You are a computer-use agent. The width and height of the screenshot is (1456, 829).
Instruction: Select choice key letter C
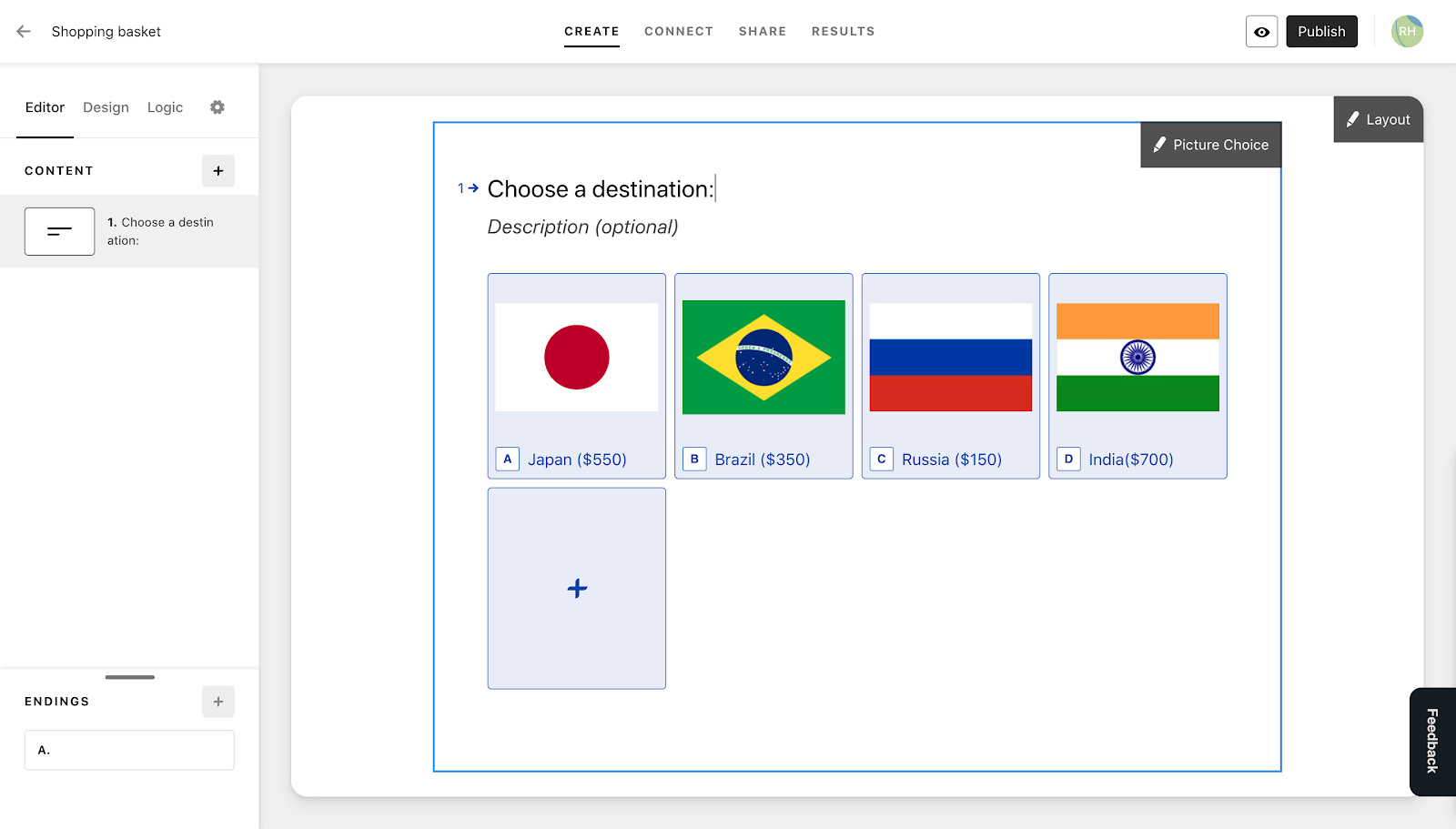(x=882, y=459)
